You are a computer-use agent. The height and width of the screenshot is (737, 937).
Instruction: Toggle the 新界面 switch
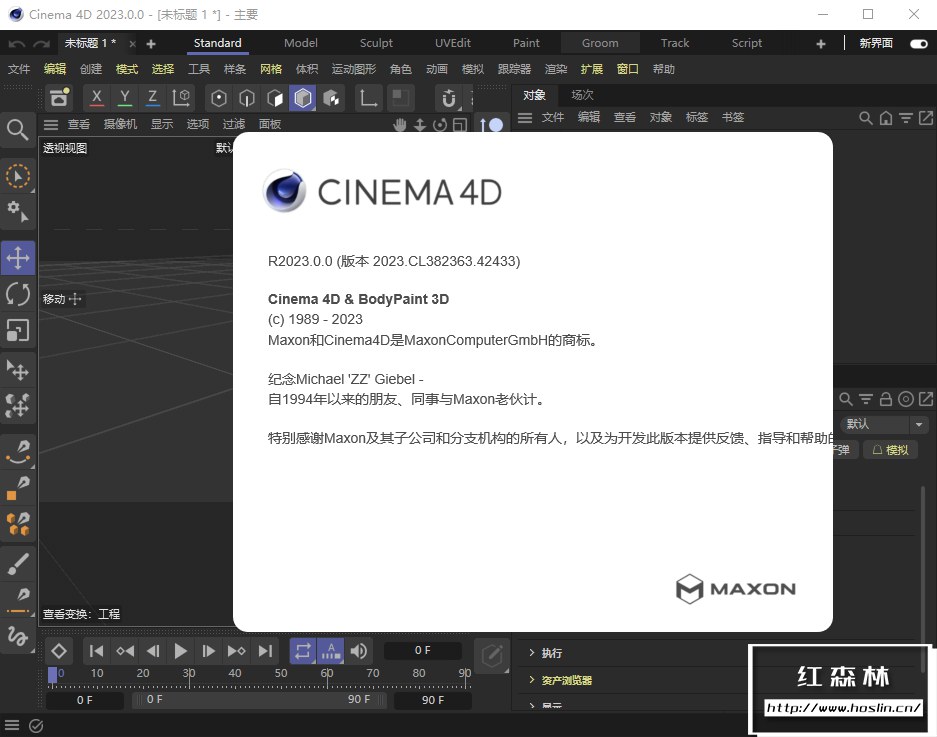918,43
